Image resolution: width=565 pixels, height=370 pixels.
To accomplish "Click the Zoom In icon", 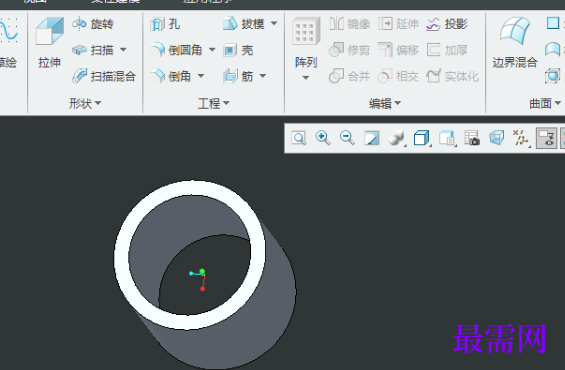I will [x=323, y=138].
